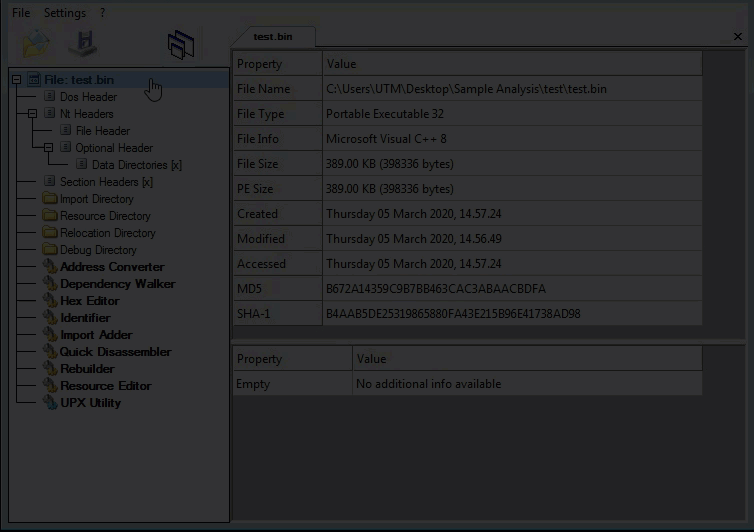This screenshot has width=754, height=532.
Task: Collapse the File: test.bin tree root
Action: coord(16,80)
